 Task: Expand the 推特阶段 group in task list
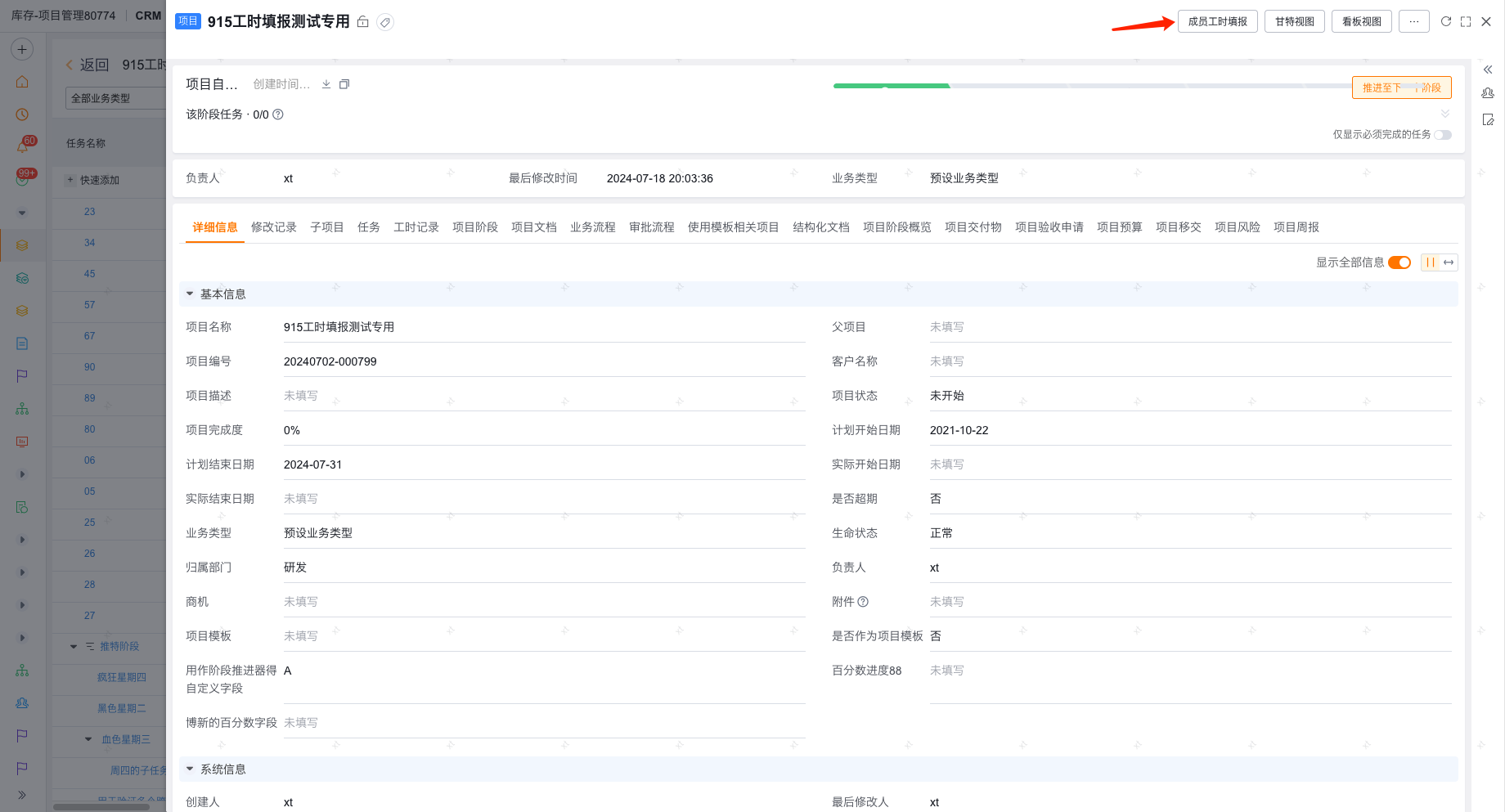[73, 646]
